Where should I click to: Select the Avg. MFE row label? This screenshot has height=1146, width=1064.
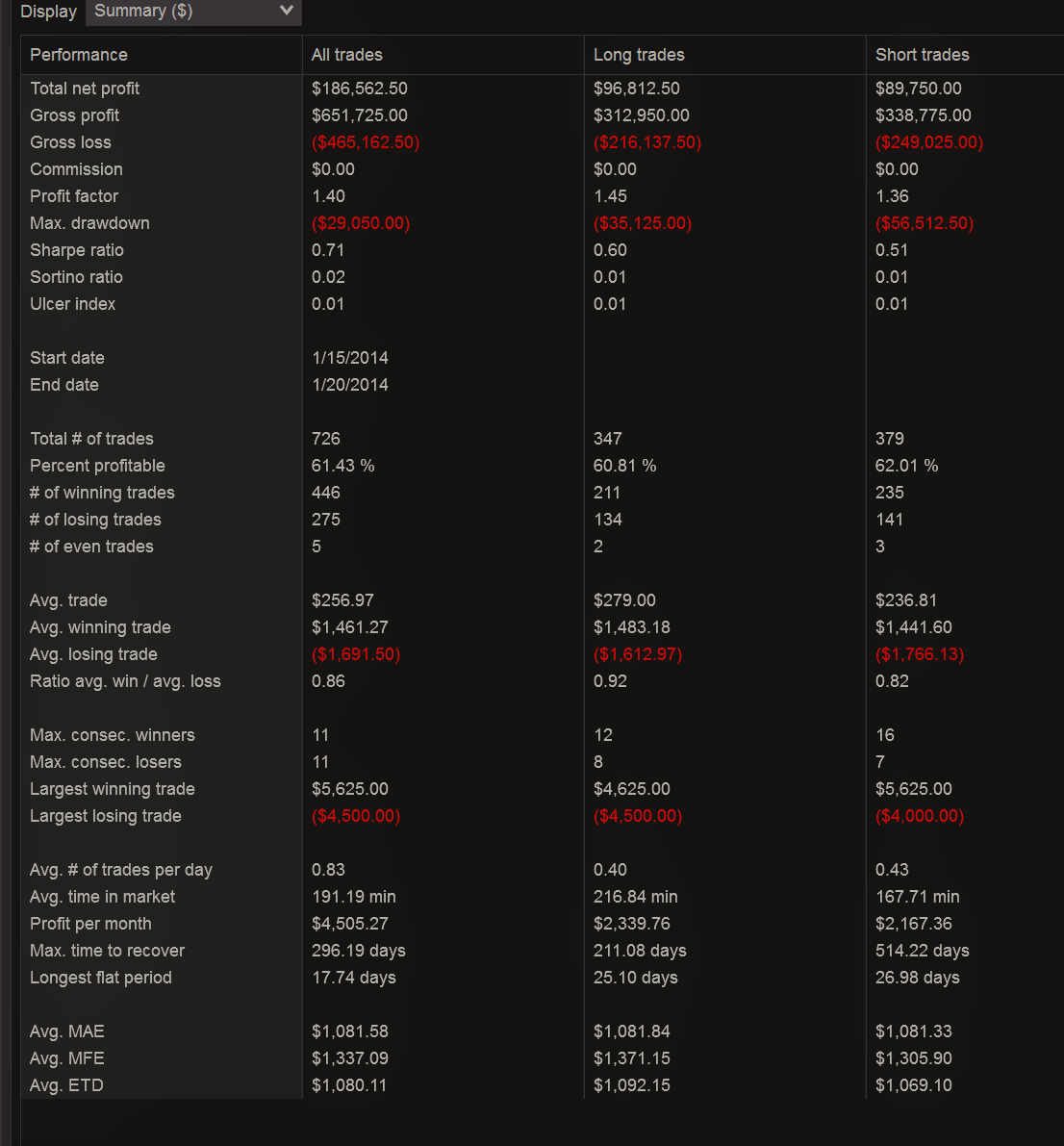coord(67,1058)
